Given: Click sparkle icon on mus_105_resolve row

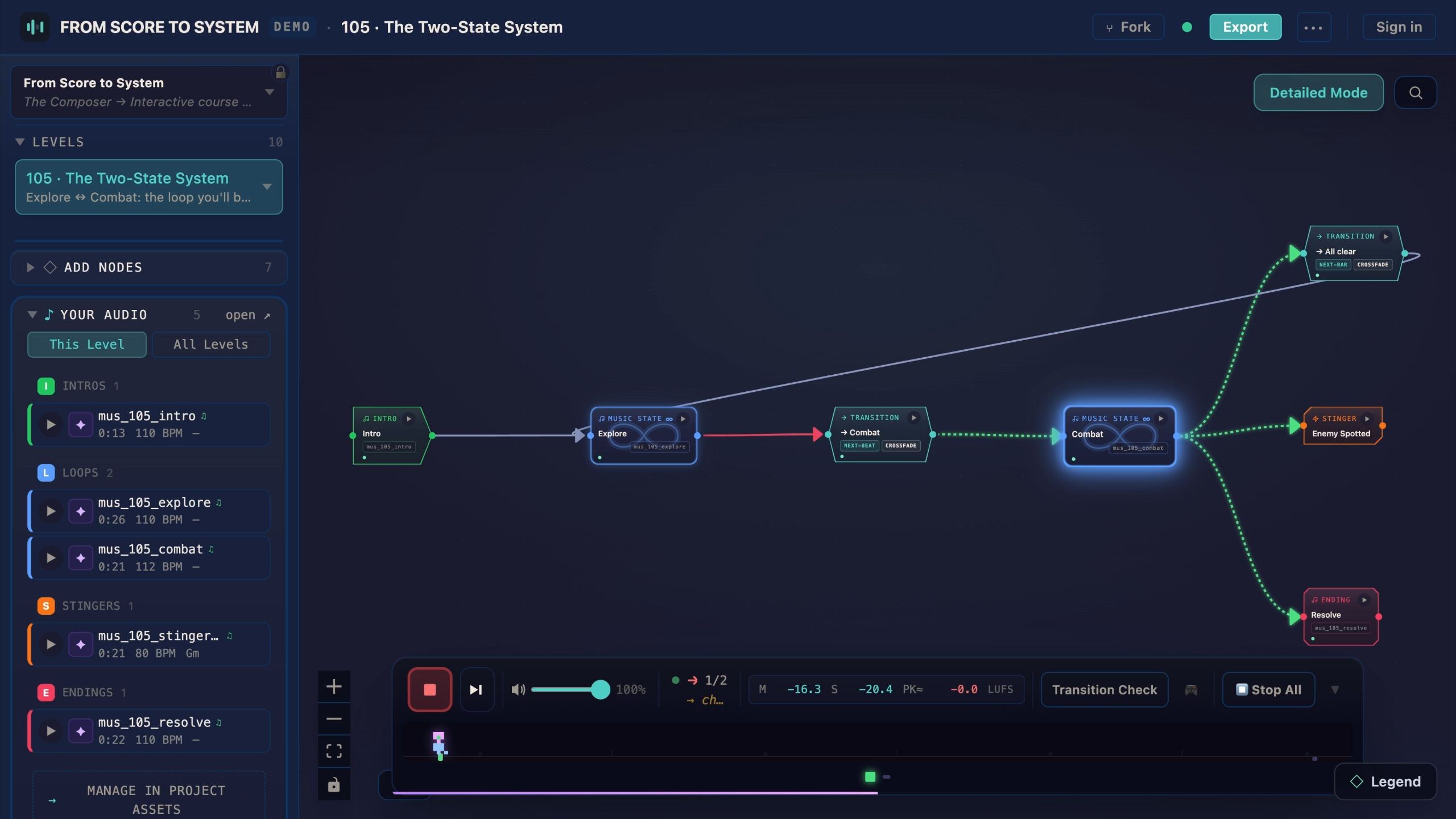Looking at the screenshot, I should point(81,731).
